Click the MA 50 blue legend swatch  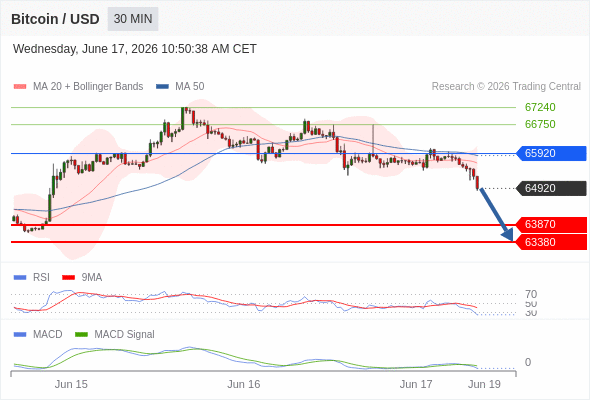(162, 87)
